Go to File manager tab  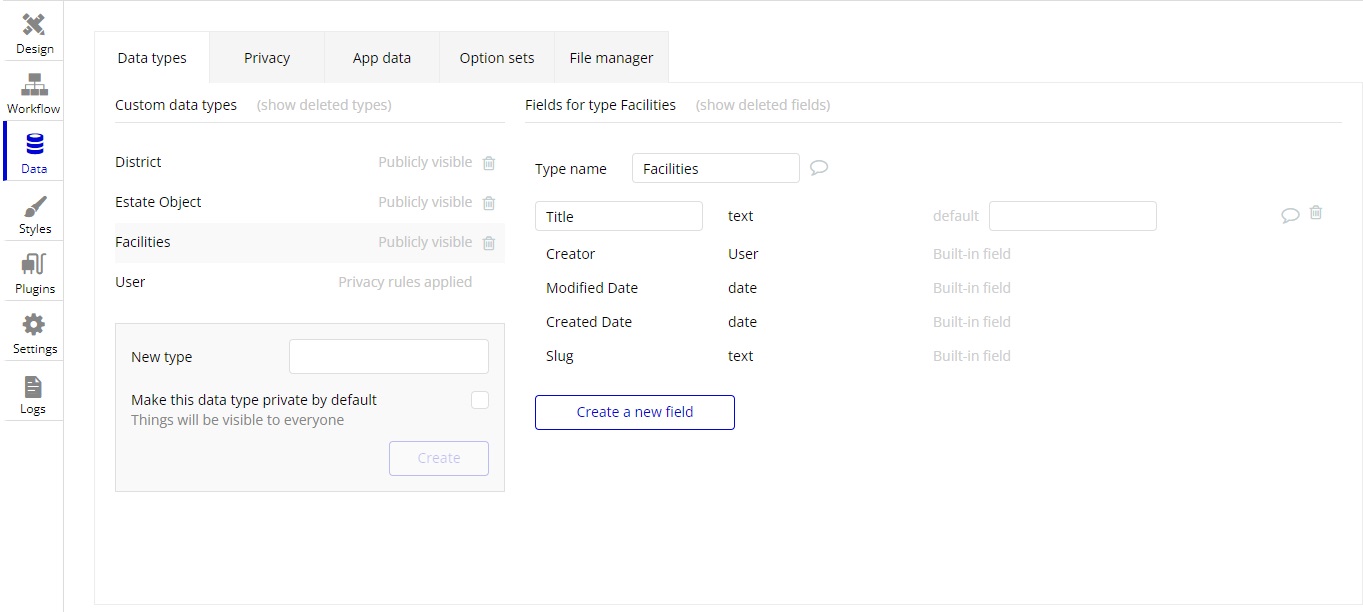click(x=611, y=58)
